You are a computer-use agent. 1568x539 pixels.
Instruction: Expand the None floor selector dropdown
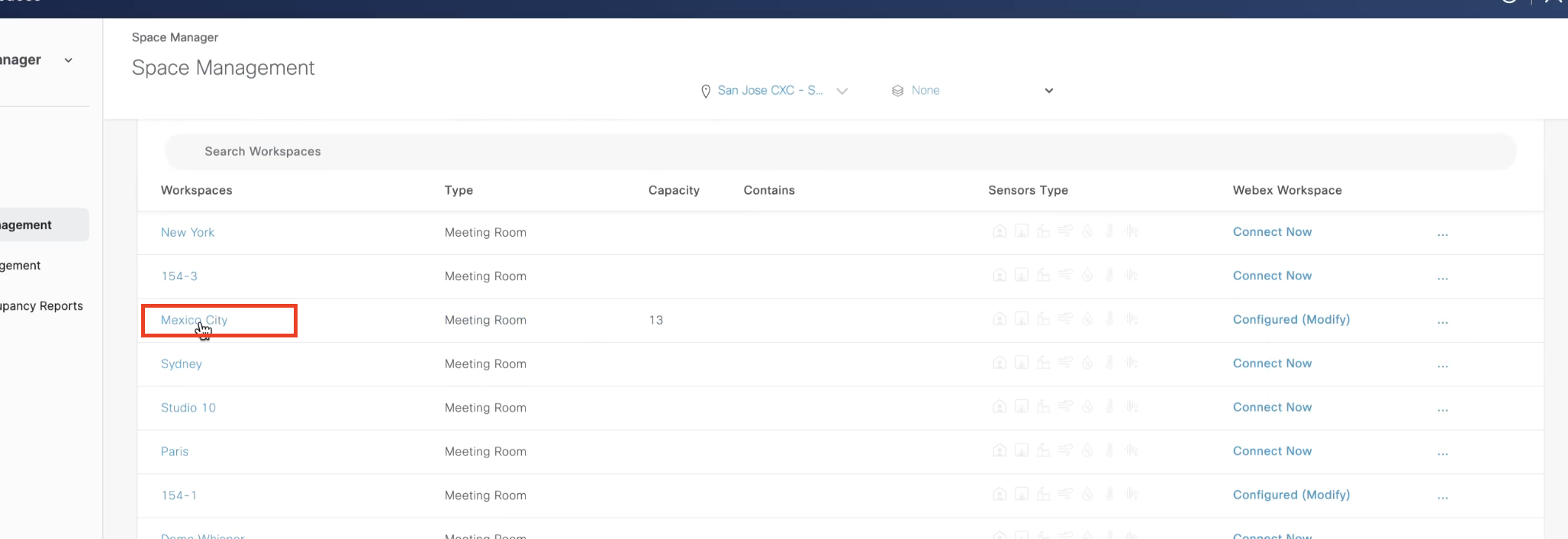[x=1048, y=91]
